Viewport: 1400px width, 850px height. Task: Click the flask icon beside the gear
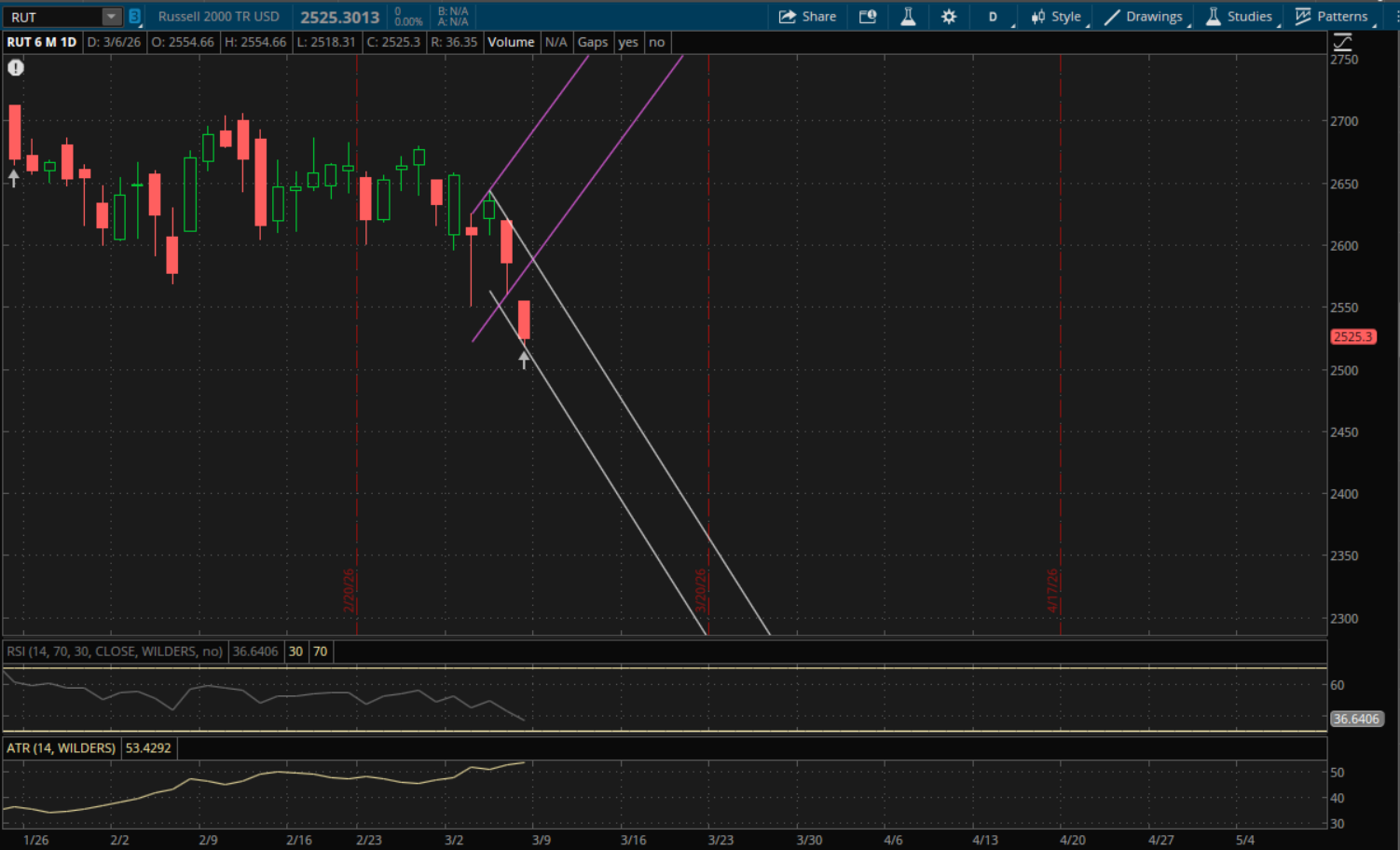pyautogui.click(x=908, y=17)
